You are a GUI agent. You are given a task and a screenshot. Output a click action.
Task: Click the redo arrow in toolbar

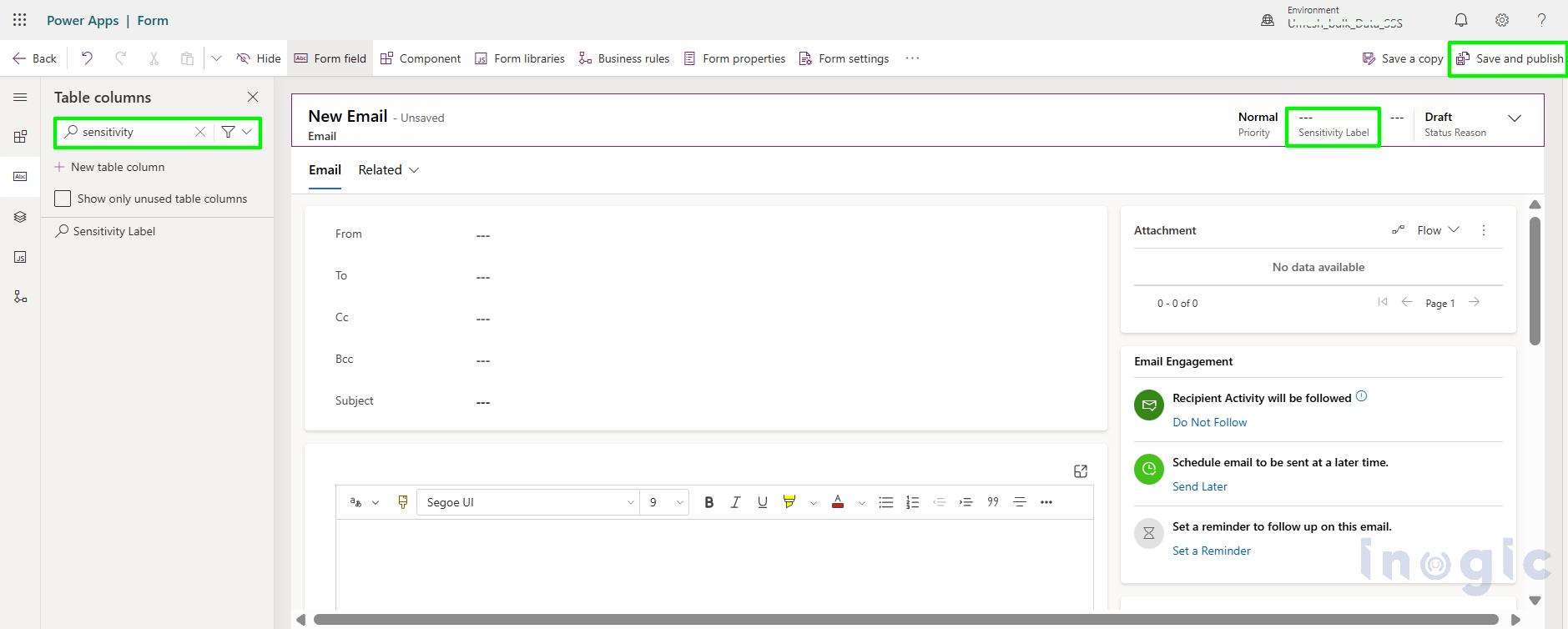point(120,58)
